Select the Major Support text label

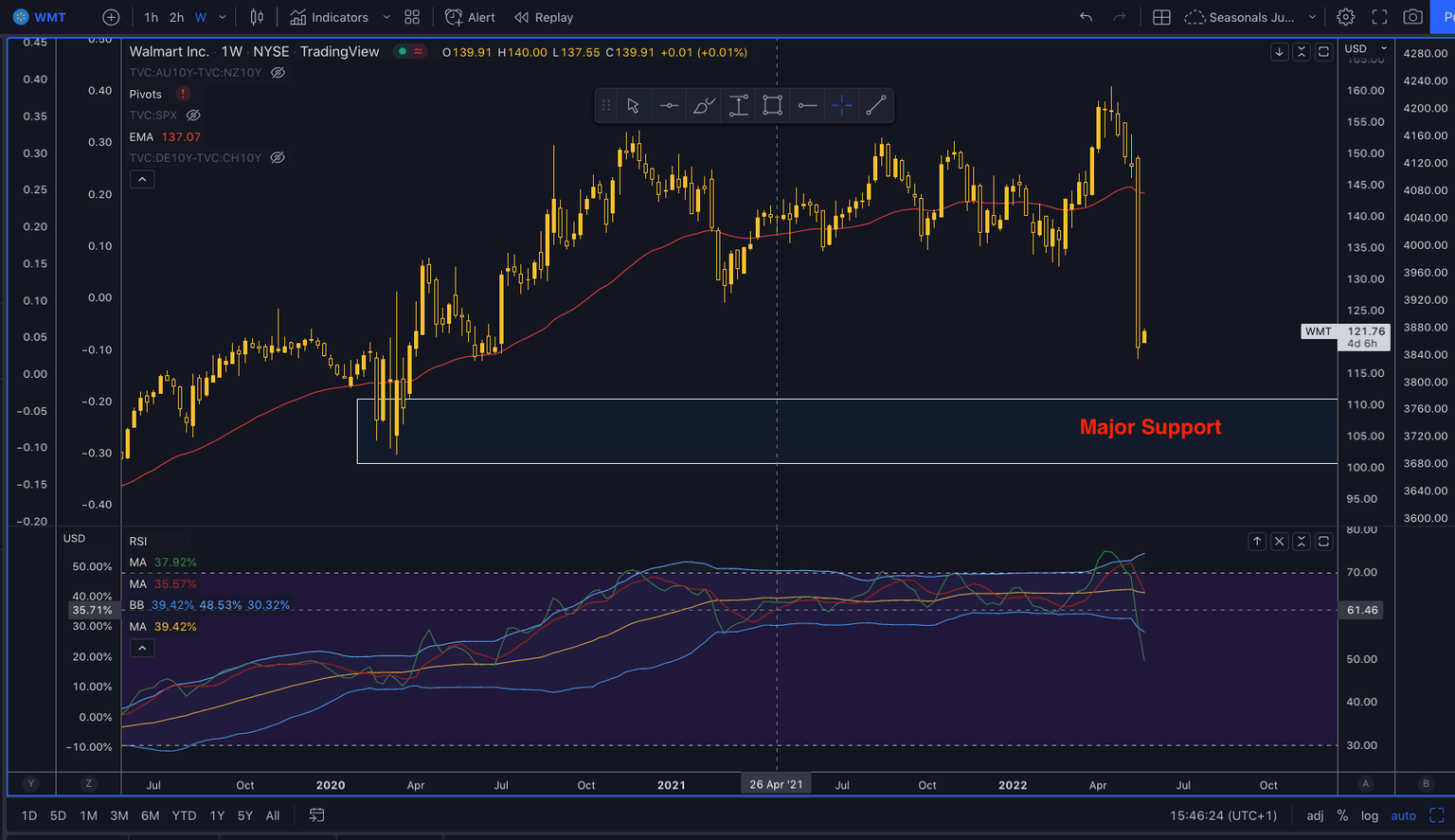coord(1150,427)
